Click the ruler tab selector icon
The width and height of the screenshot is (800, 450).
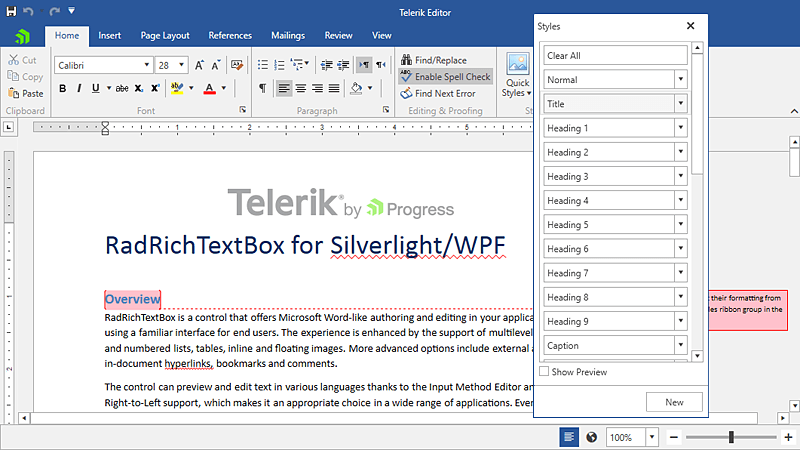(x=8, y=127)
